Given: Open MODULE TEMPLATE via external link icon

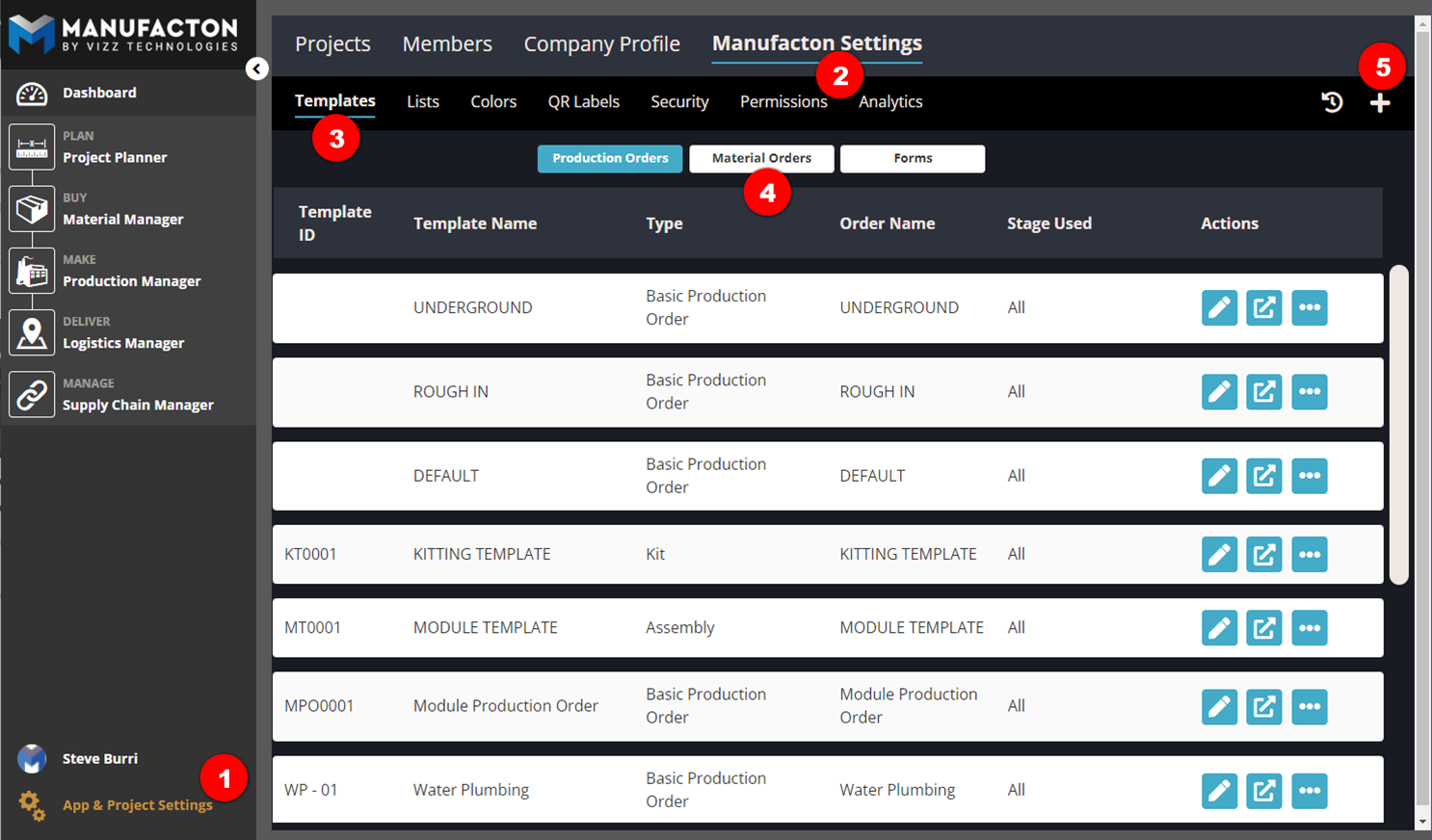Looking at the screenshot, I should point(1263,628).
